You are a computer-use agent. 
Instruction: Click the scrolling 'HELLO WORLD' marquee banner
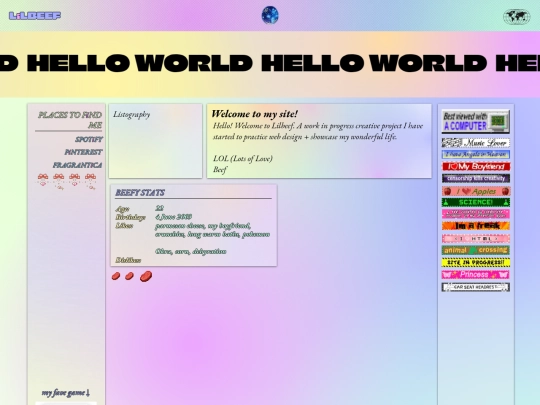[x=270, y=64]
